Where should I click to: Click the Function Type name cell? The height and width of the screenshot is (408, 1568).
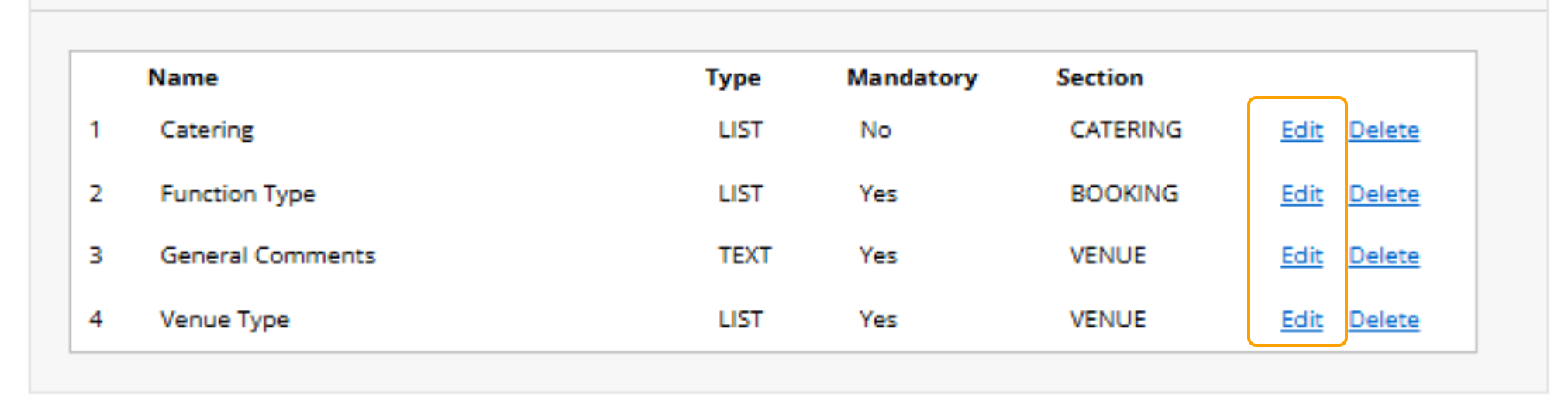coord(238,194)
